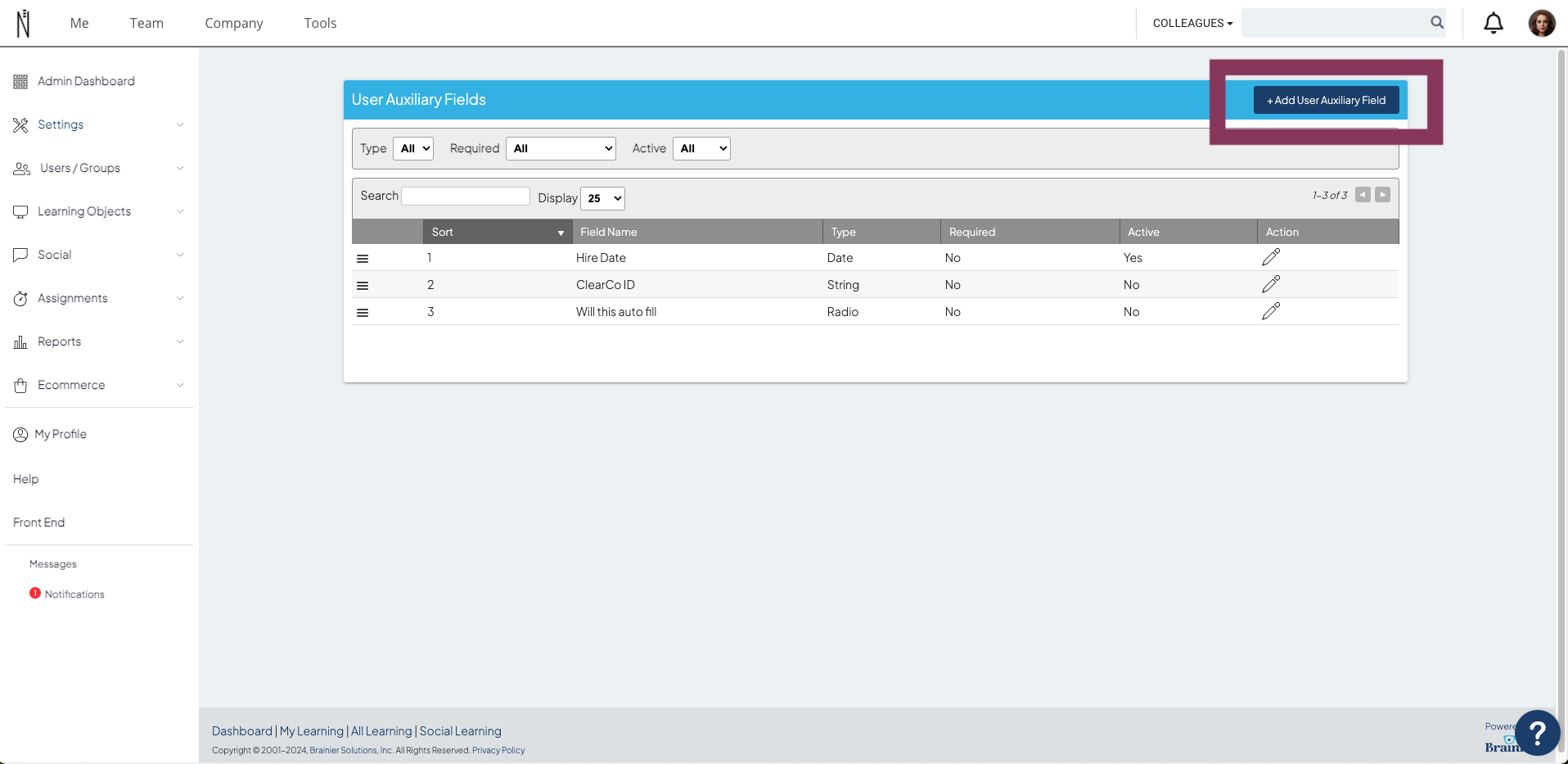
Task: Click the Learning Objects monitor icon
Action: [20, 212]
